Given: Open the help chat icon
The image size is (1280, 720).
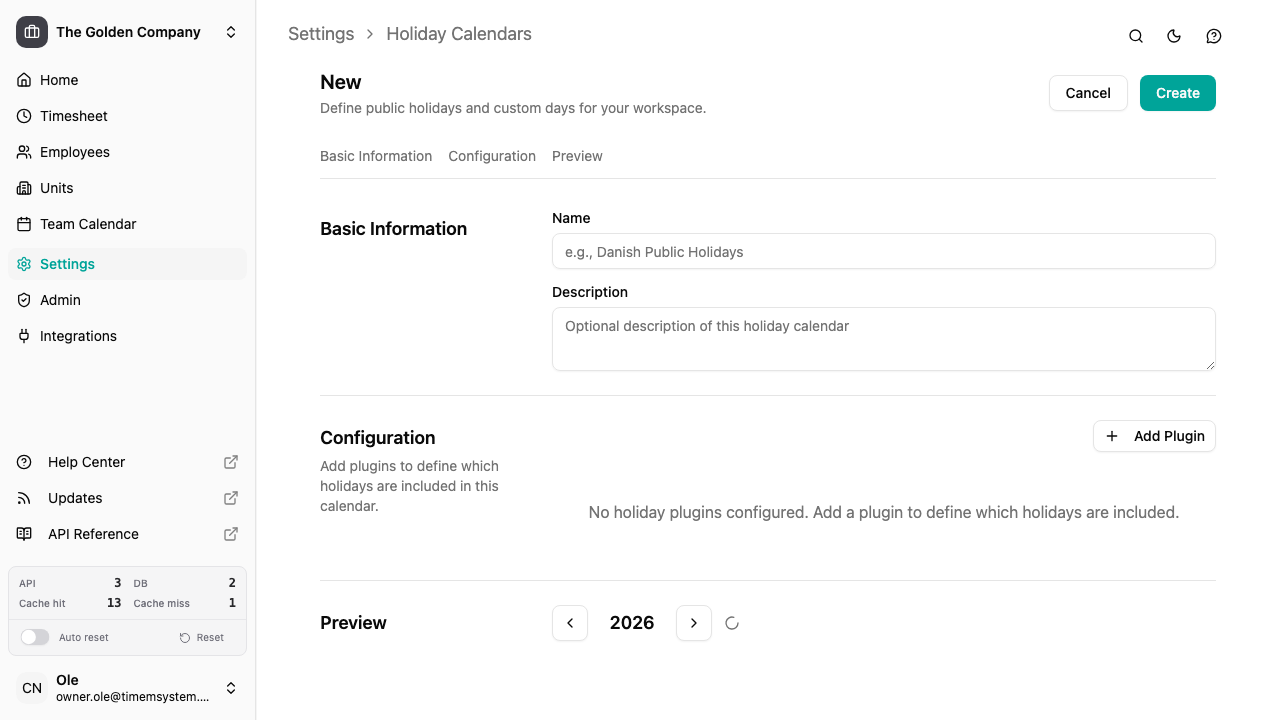Looking at the screenshot, I should [1213, 36].
